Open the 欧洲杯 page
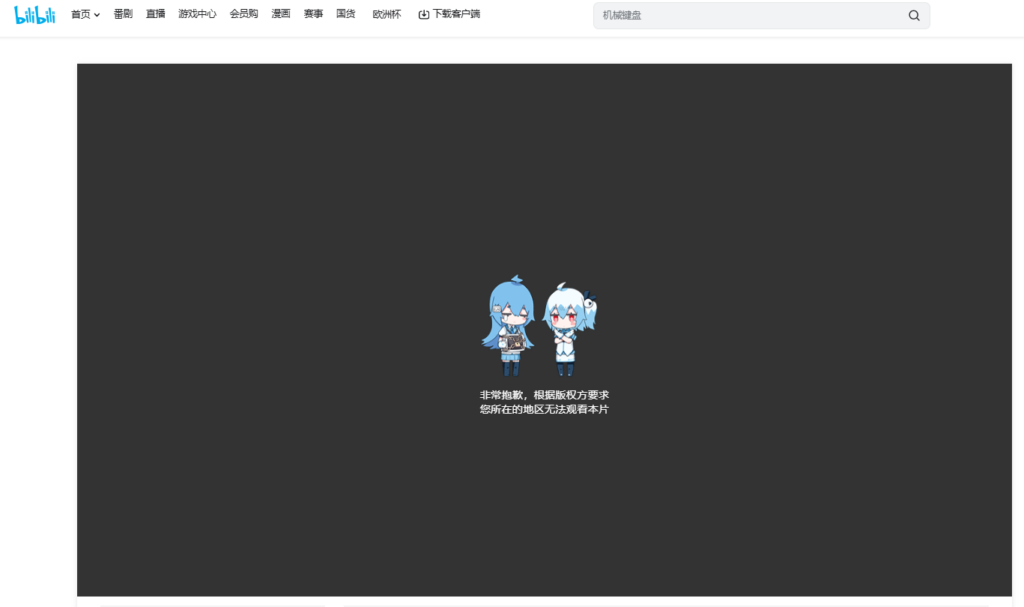 [x=386, y=15]
